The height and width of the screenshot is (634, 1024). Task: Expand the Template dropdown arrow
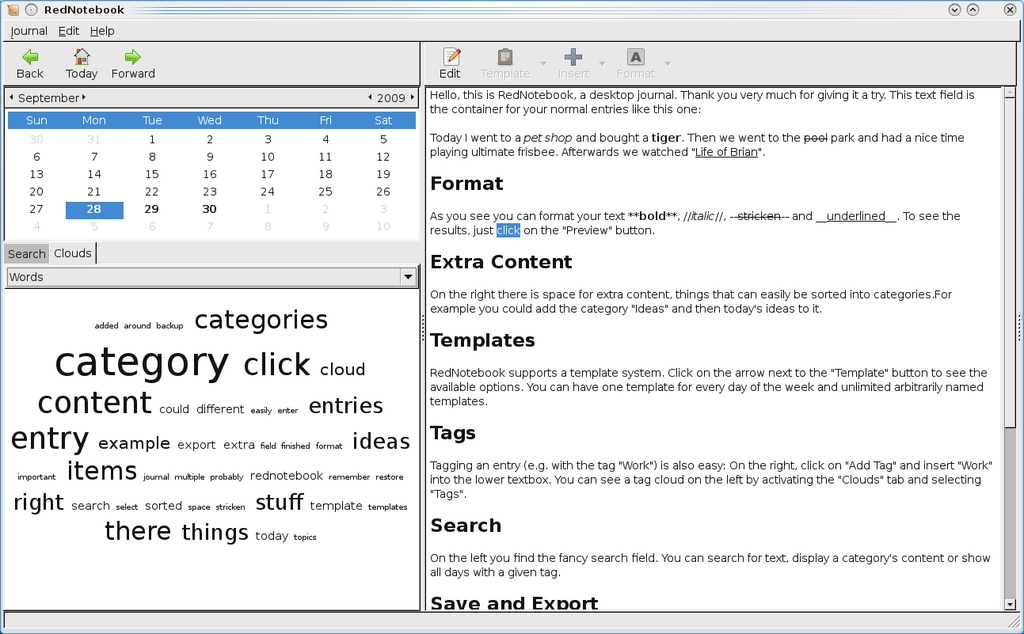pos(544,64)
